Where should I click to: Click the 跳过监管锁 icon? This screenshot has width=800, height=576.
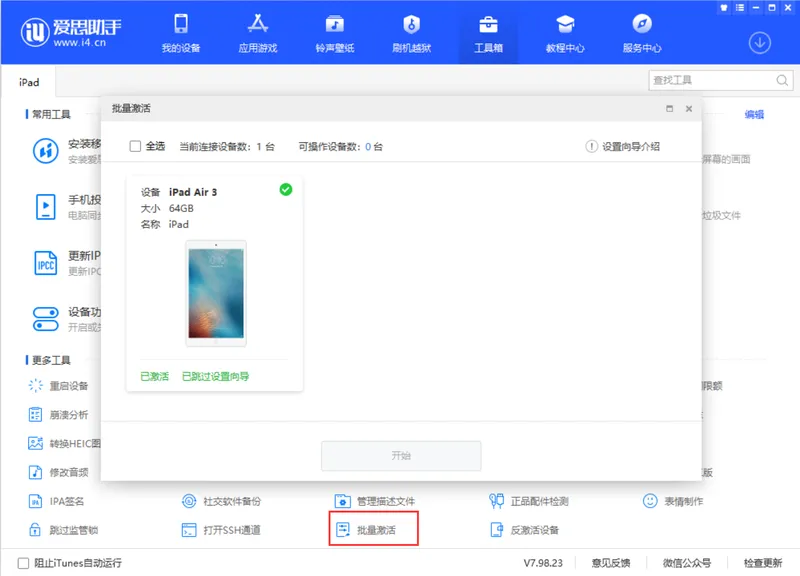tap(35, 530)
